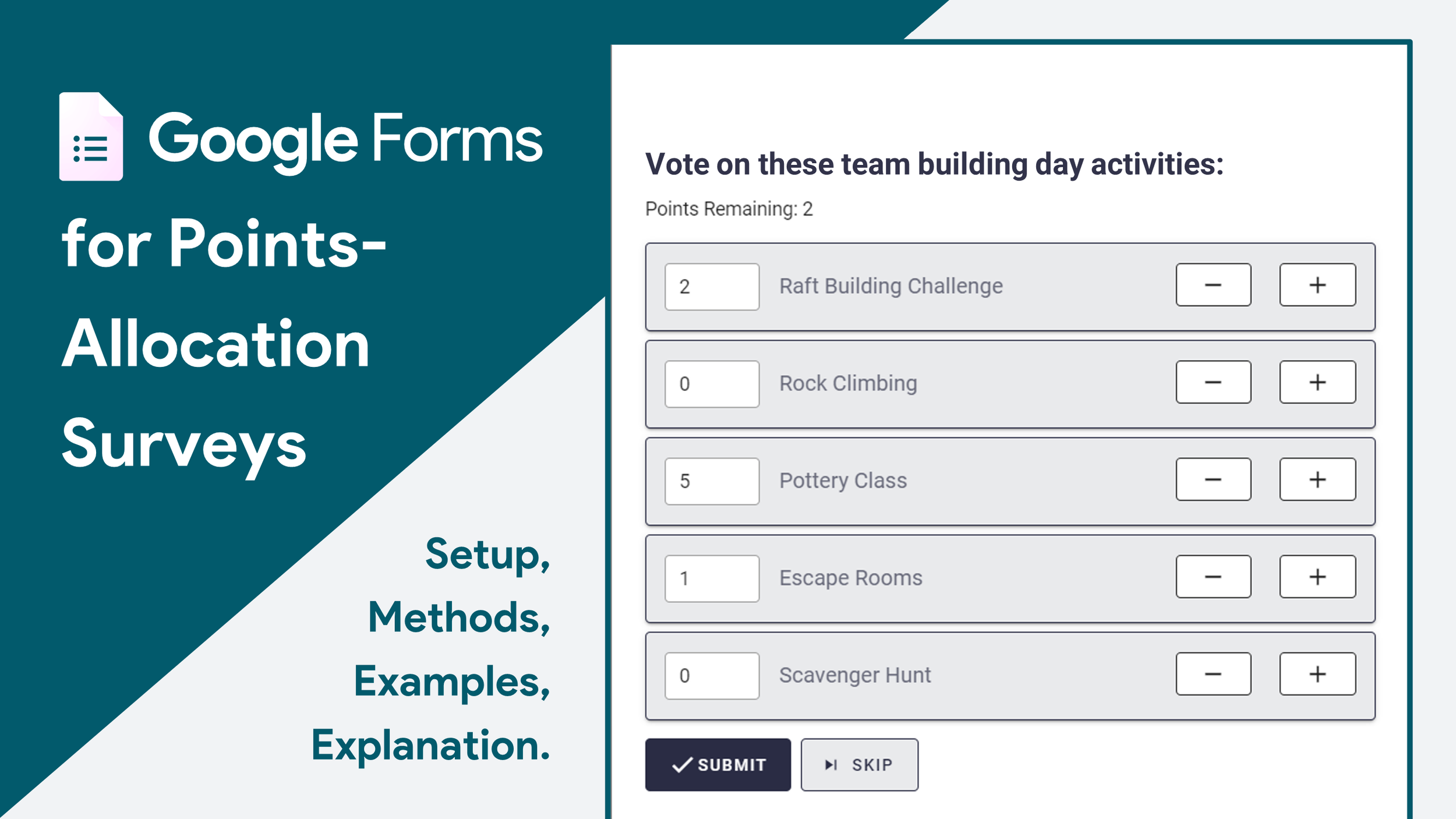Click the Raft Building Challenge points field
Image resolution: width=1456 pixels, height=819 pixels.
coord(712,287)
